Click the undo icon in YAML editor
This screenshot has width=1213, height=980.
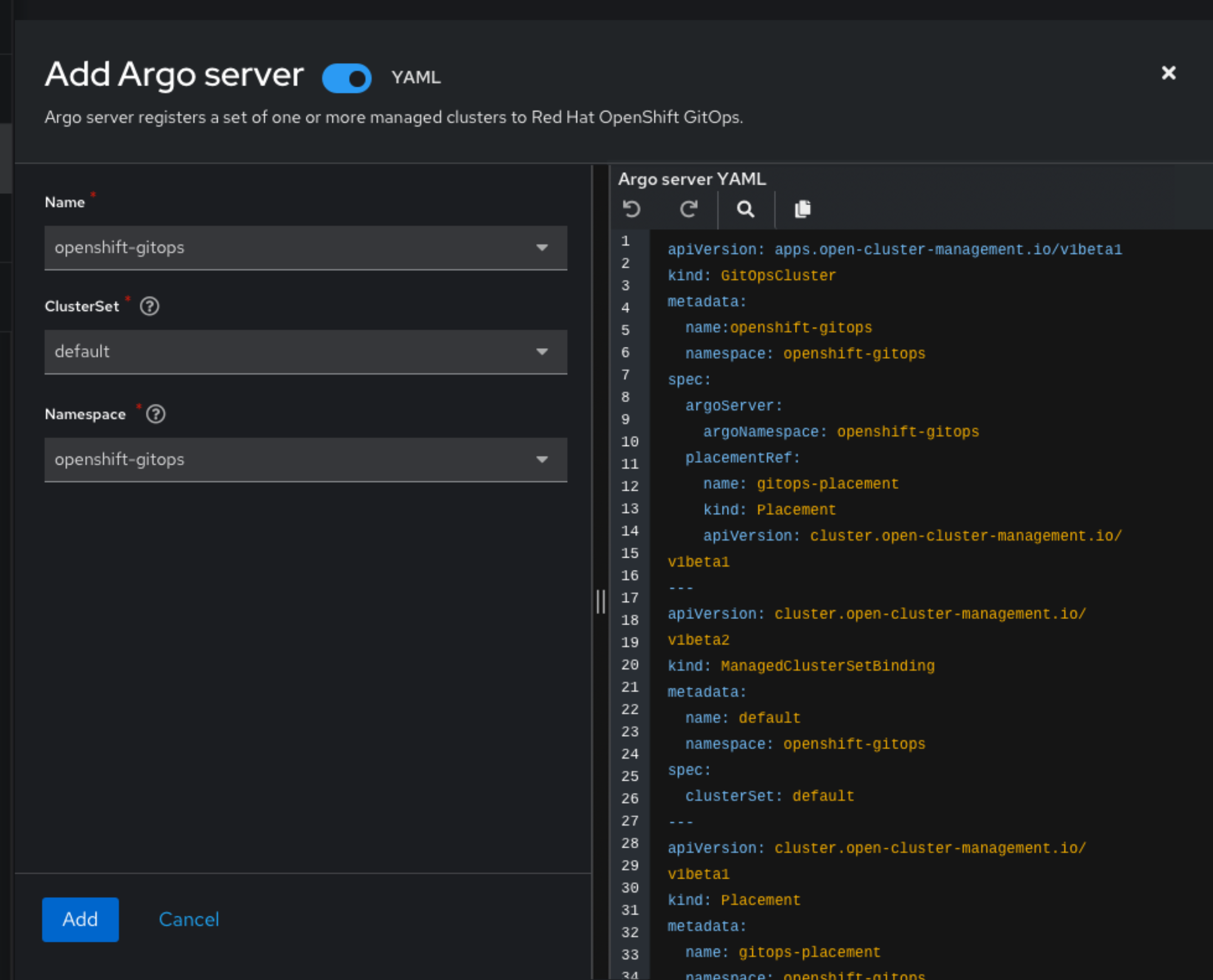click(632, 210)
